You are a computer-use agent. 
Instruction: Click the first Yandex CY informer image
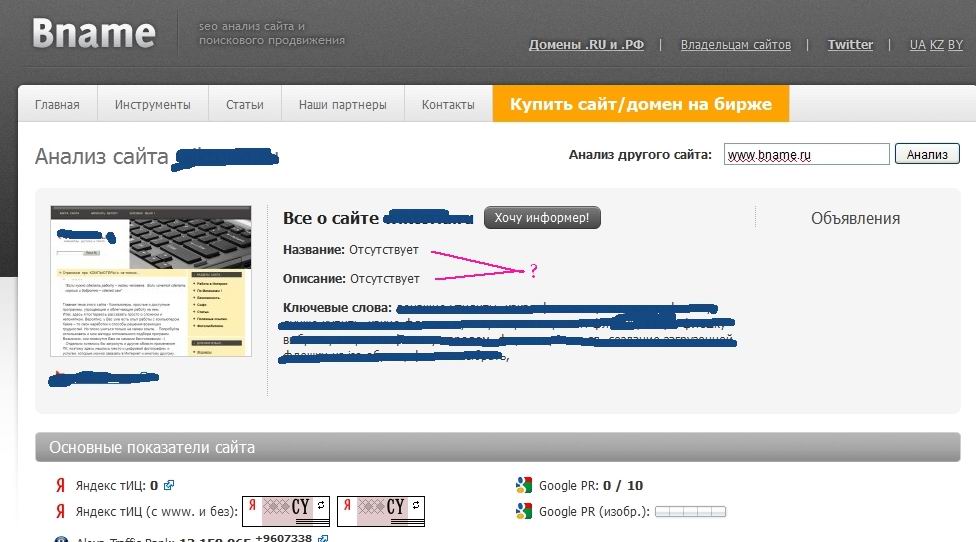(286, 511)
